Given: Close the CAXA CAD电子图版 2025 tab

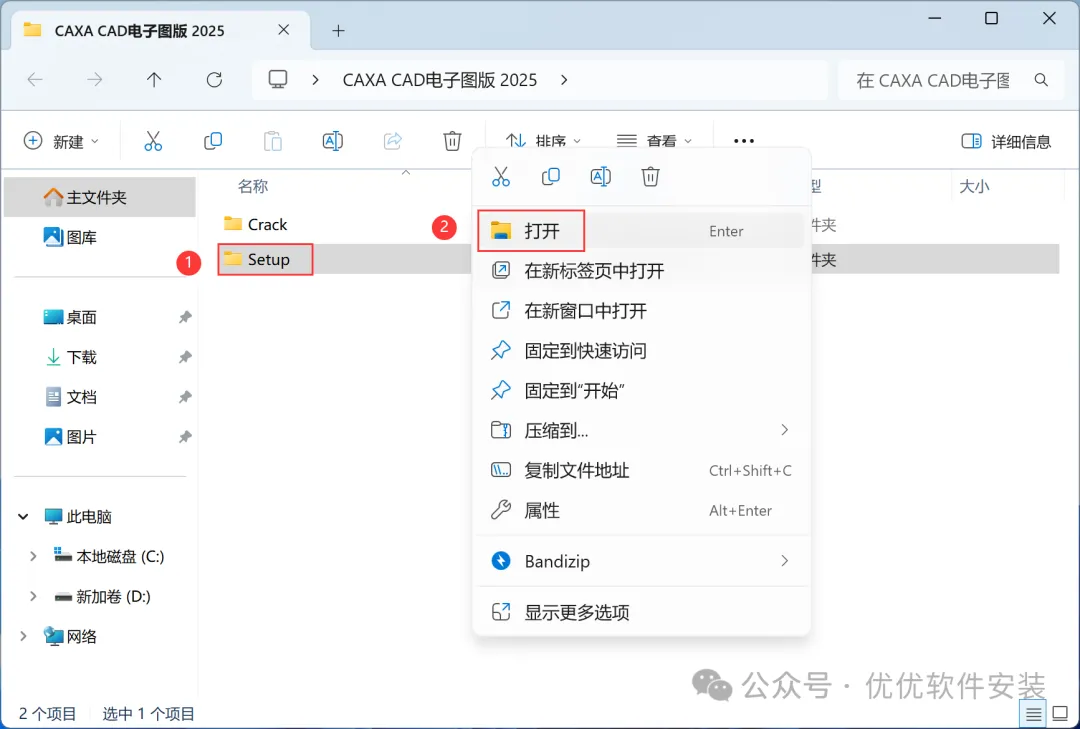Looking at the screenshot, I should [283, 30].
